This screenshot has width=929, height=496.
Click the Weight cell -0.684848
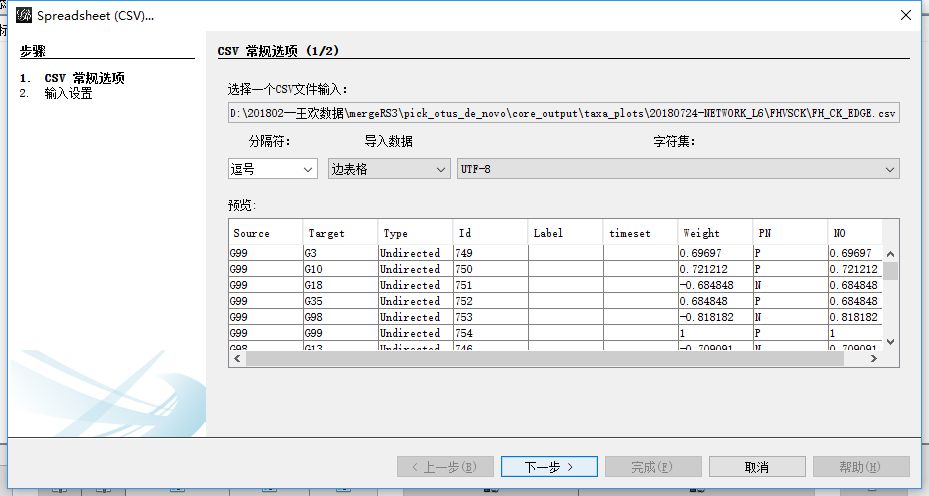coord(716,285)
